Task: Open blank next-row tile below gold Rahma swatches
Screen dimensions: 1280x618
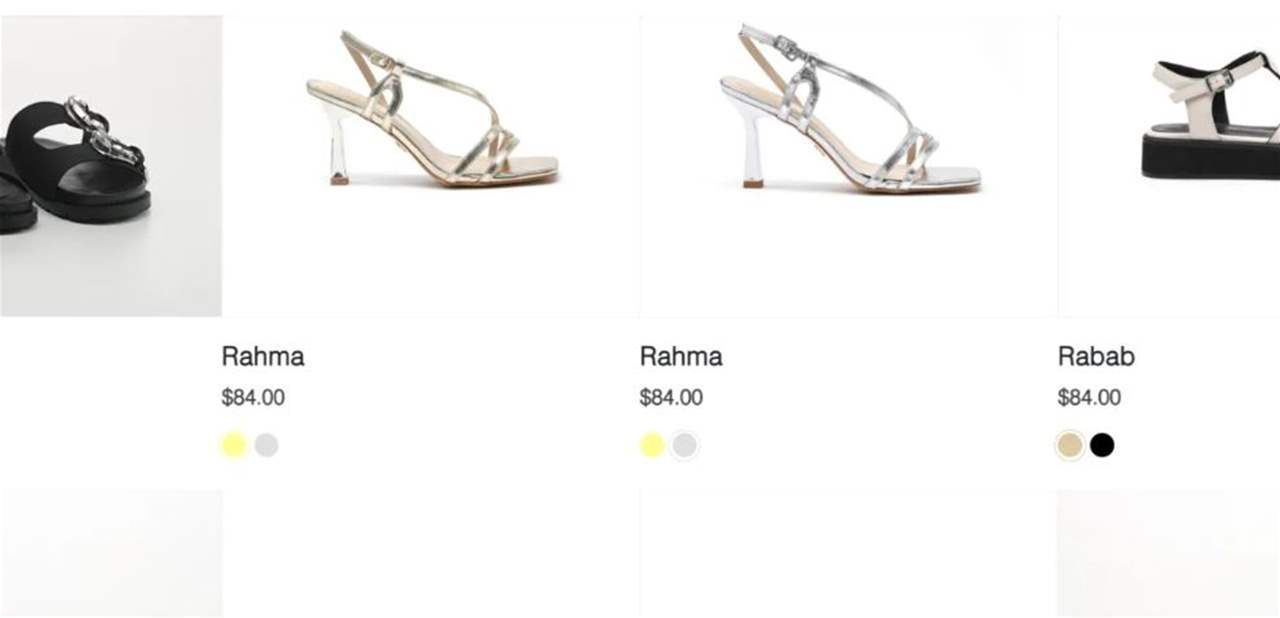Action: [431, 553]
